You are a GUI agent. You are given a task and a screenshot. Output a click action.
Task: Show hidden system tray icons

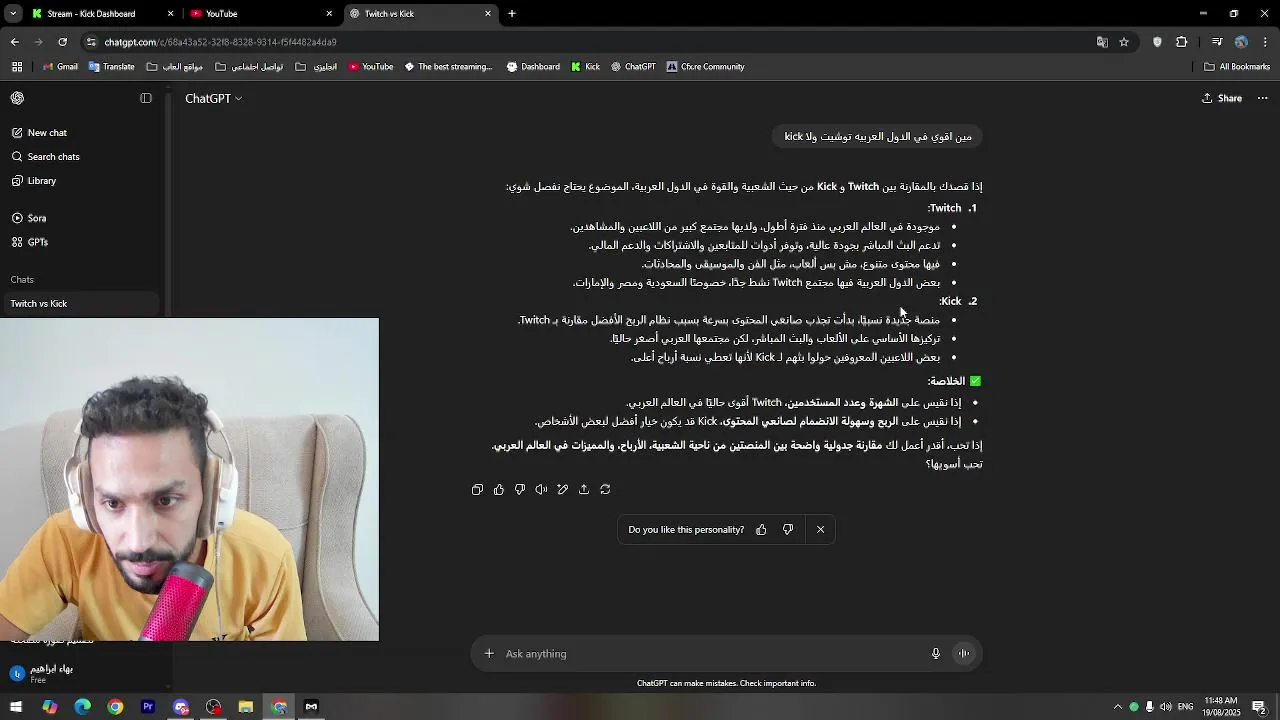(x=1118, y=707)
